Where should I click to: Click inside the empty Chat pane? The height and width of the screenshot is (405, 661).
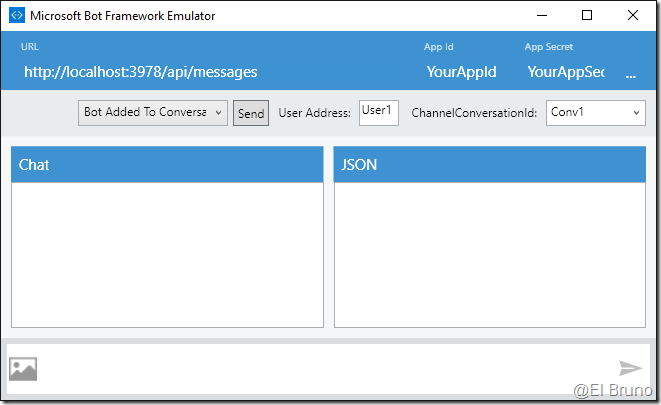click(167, 254)
